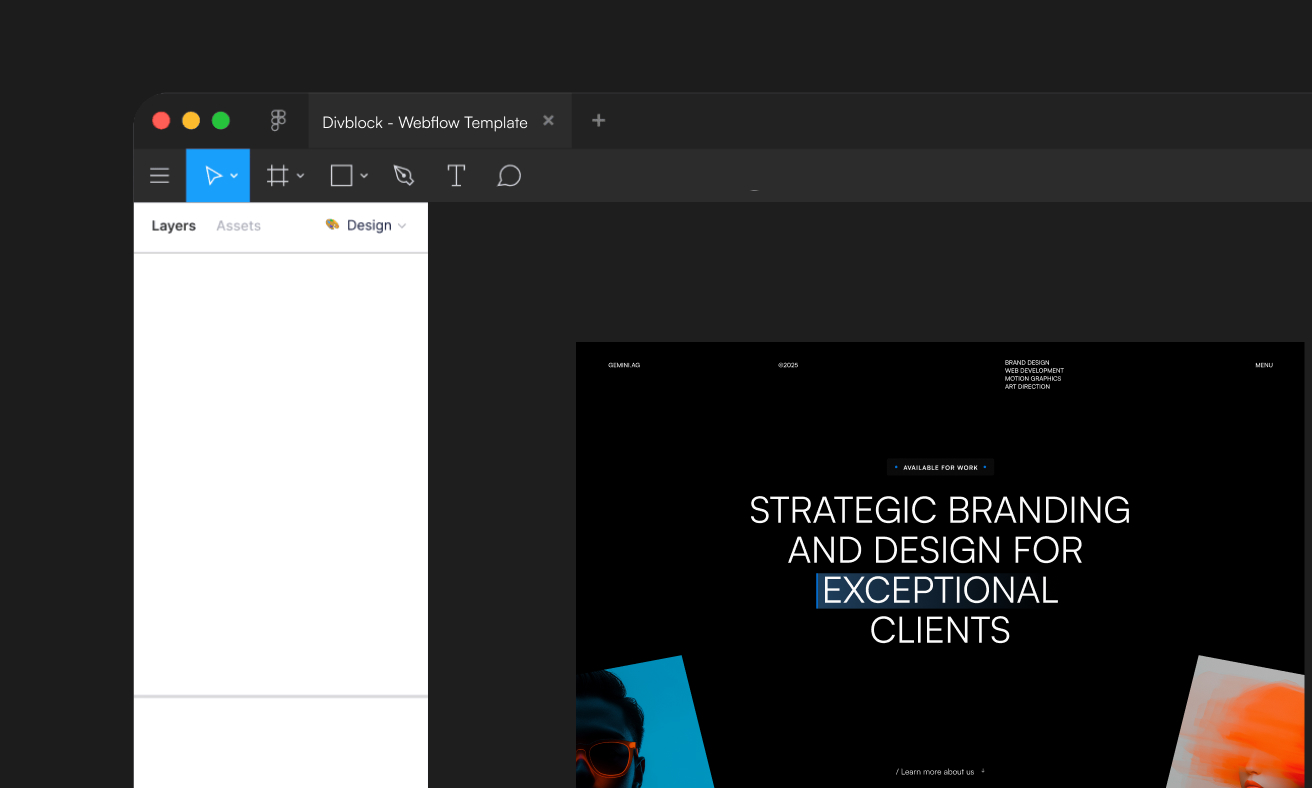The image size is (1312, 788).
Task: Click GEMINI.AG logo text in the design
Action: coord(624,365)
